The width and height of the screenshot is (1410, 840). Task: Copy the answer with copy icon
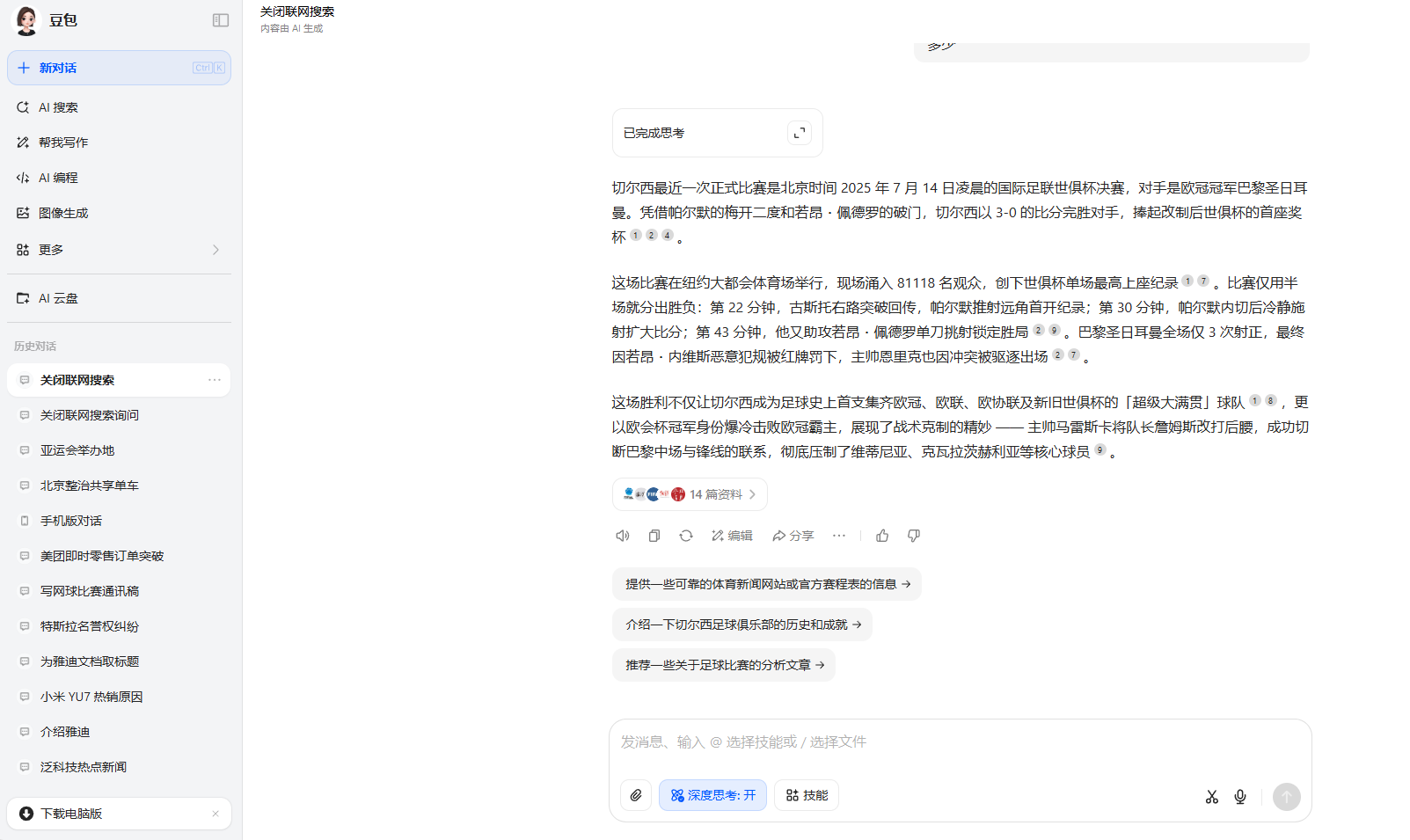(654, 536)
